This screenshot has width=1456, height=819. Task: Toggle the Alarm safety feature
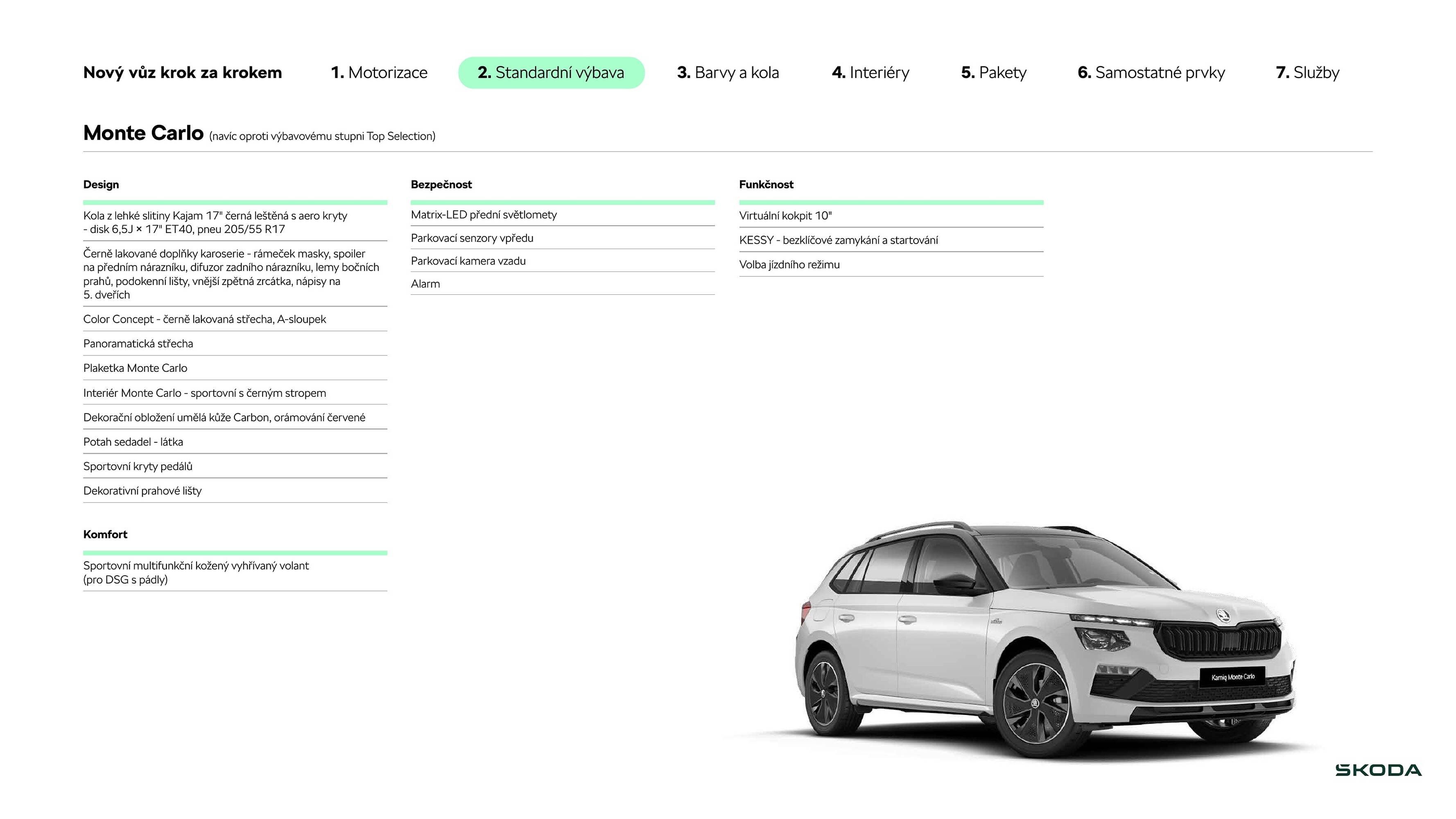(425, 284)
